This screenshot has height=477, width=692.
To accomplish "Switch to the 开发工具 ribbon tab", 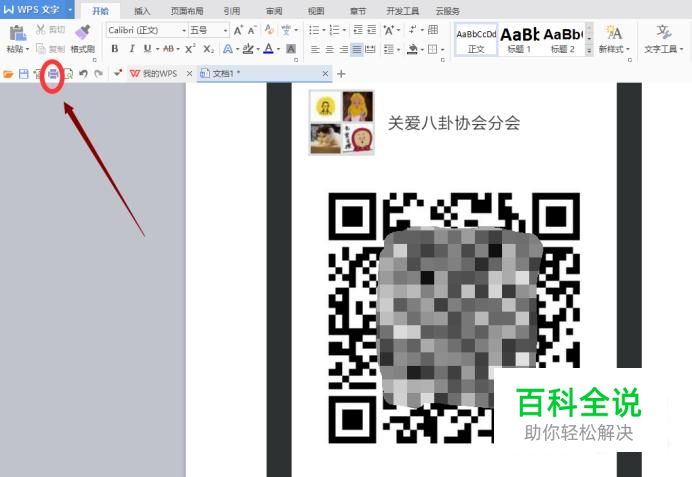I will pyautogui.click(x=402, y=11).
